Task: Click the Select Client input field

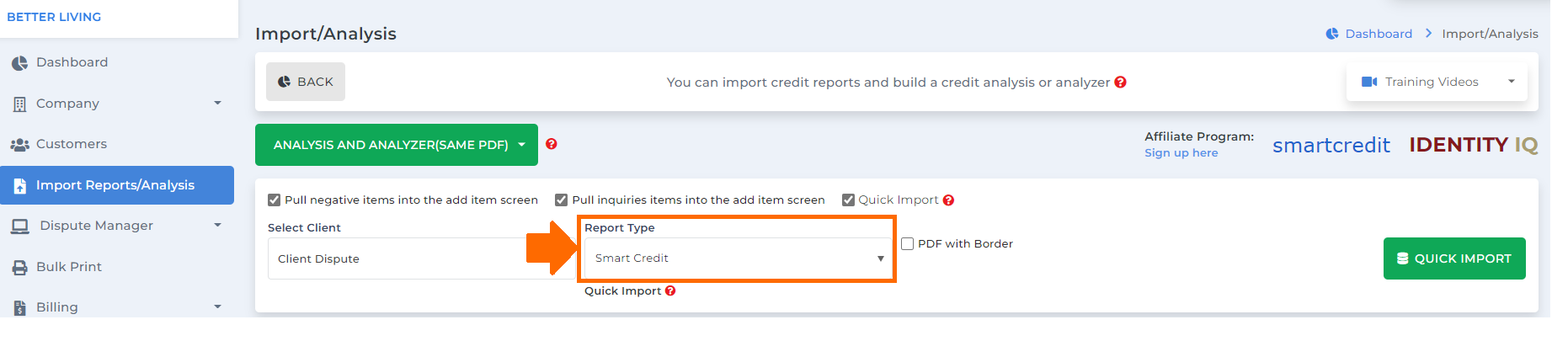Action: (421, 258)
